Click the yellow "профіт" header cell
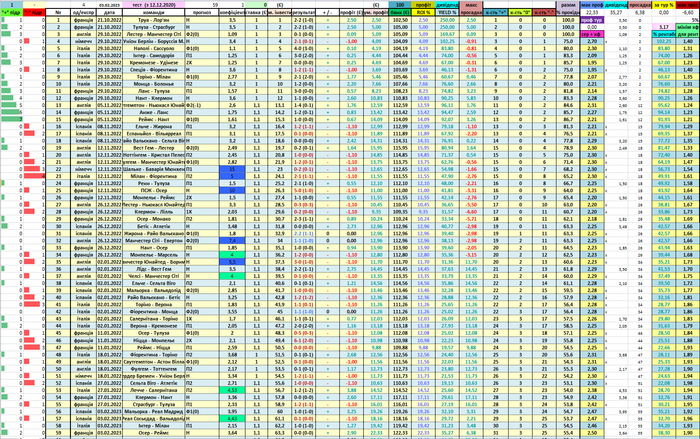 click(x=423, y=5)
